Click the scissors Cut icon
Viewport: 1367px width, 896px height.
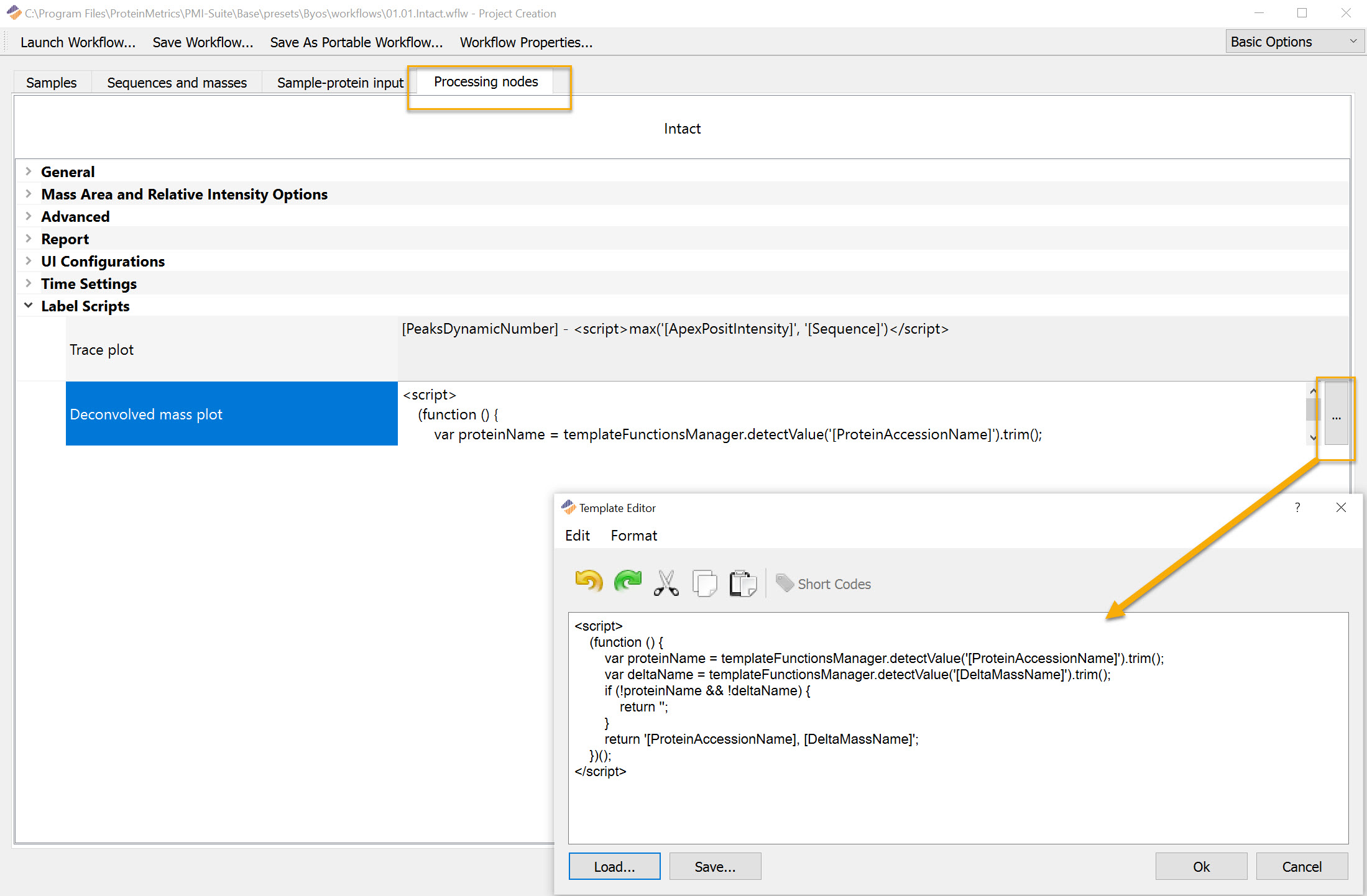(x=666, y=583)
